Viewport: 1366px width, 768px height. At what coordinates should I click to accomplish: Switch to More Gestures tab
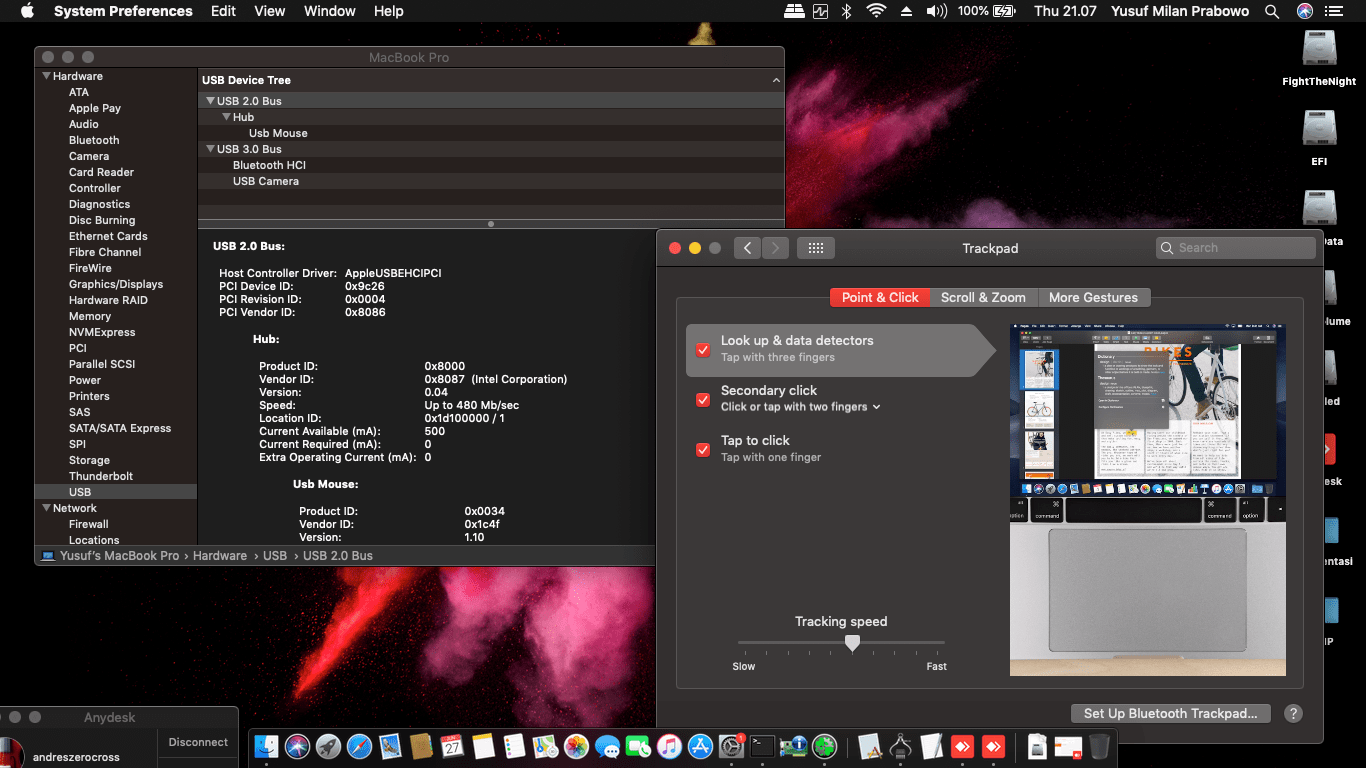1094,297
